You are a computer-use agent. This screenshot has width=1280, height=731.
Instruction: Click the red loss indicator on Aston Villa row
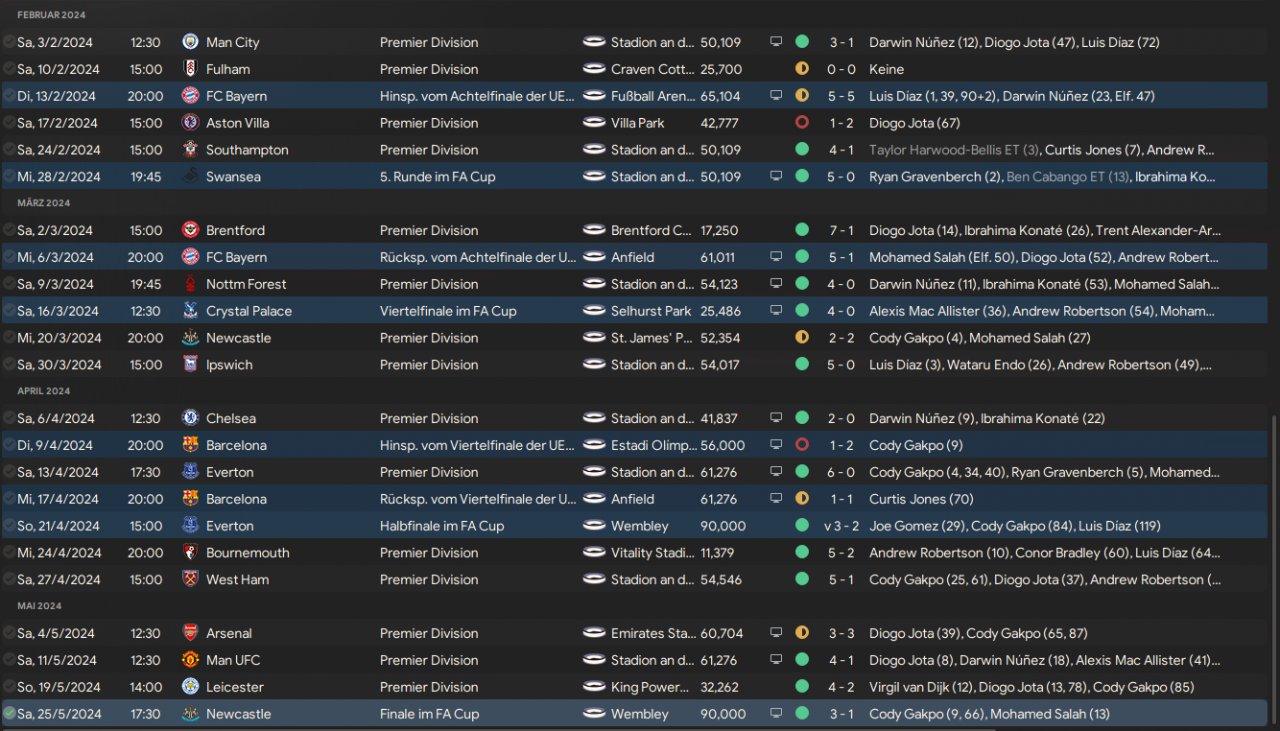(802, 123)
